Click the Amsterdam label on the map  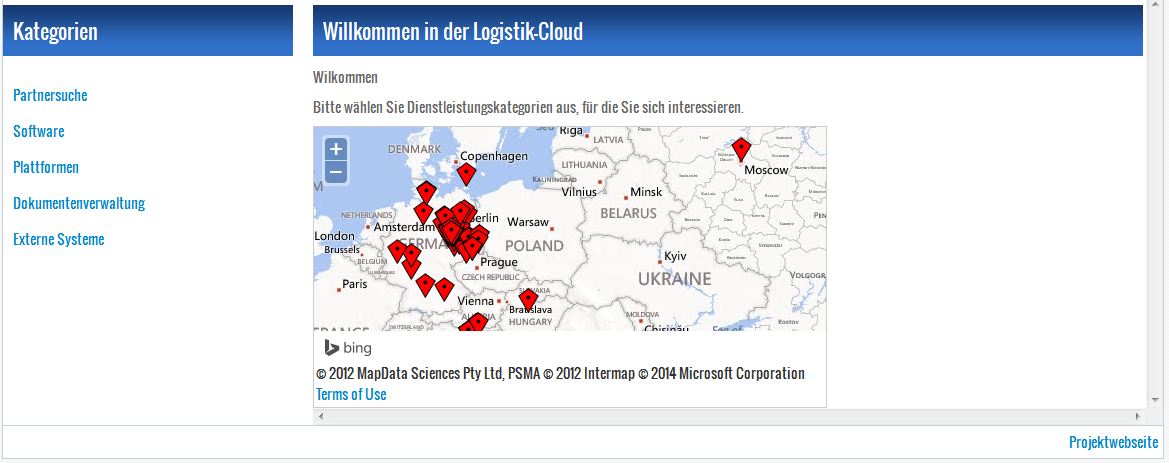point(403,227)
